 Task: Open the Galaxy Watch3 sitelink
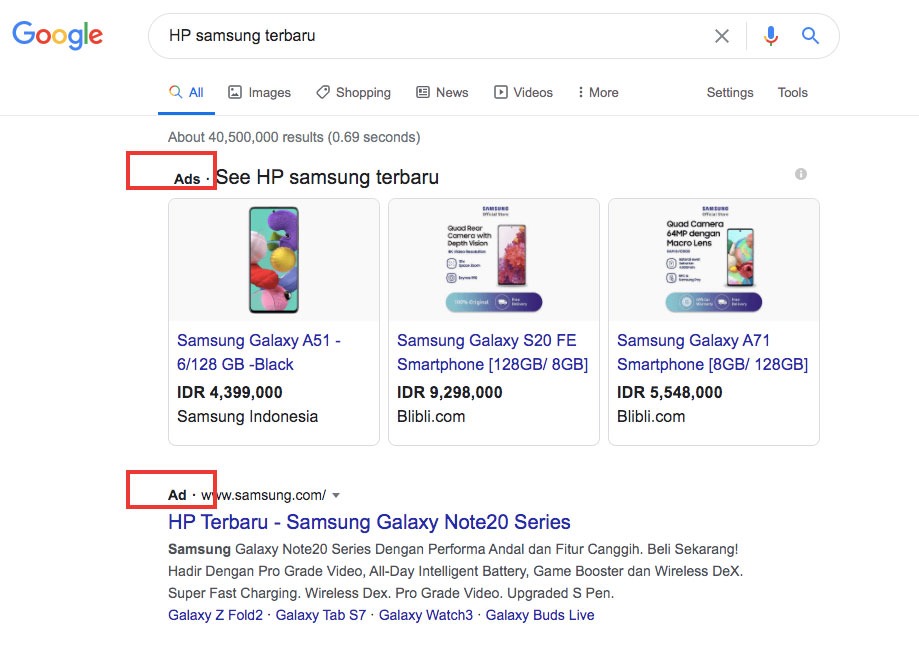426,615
